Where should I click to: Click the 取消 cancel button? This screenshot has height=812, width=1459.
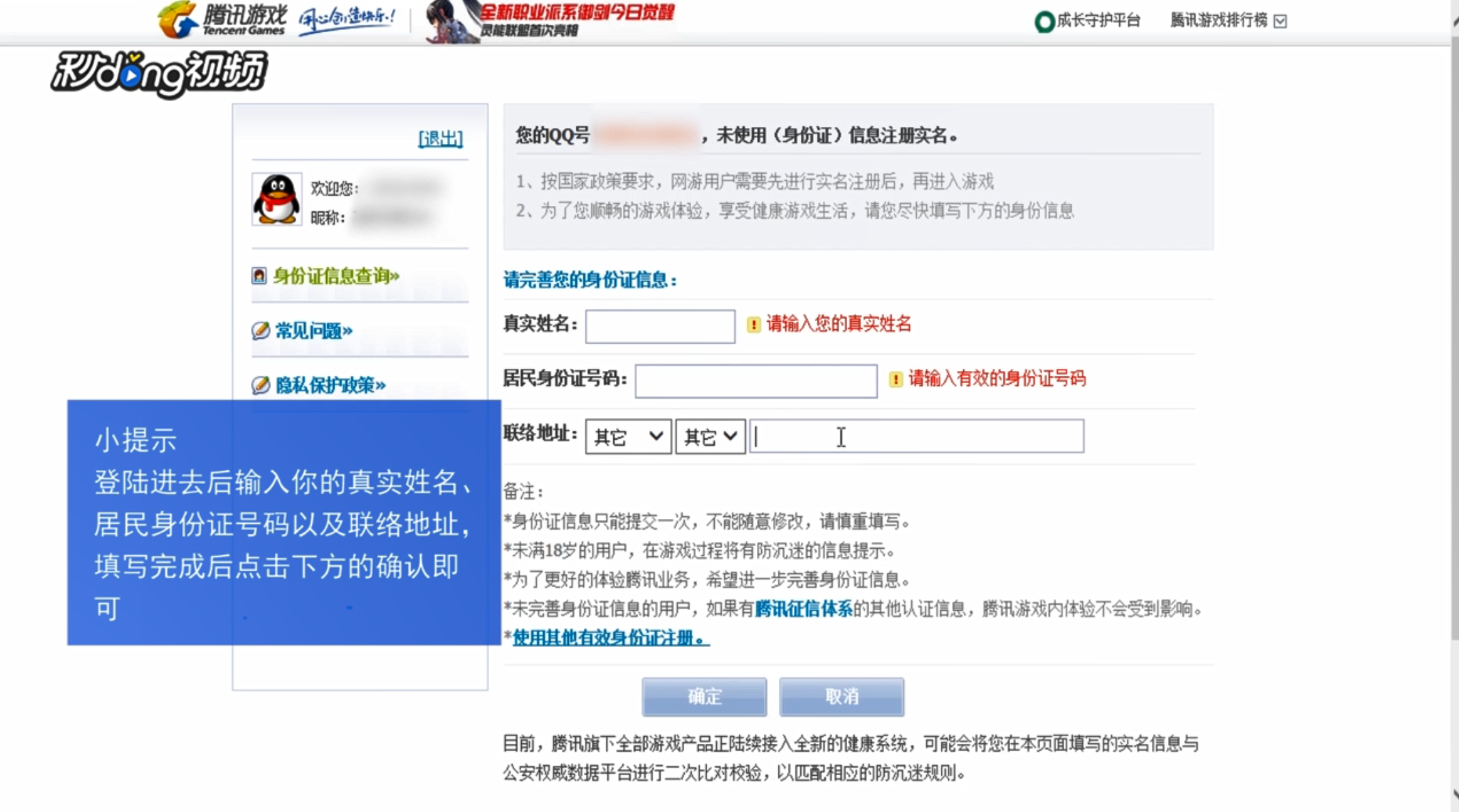point(842,697)
